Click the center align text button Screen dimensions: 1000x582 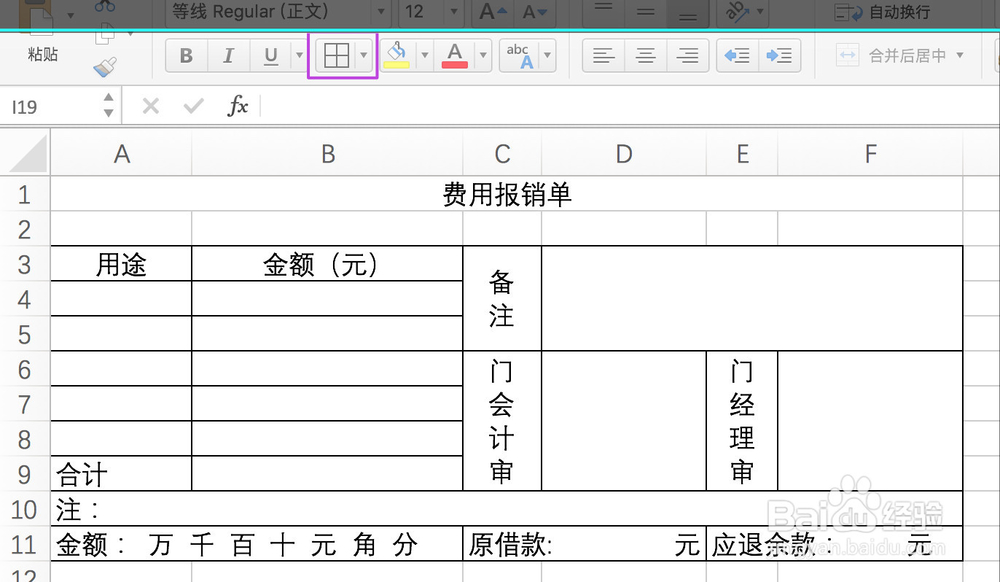(645, 55)
